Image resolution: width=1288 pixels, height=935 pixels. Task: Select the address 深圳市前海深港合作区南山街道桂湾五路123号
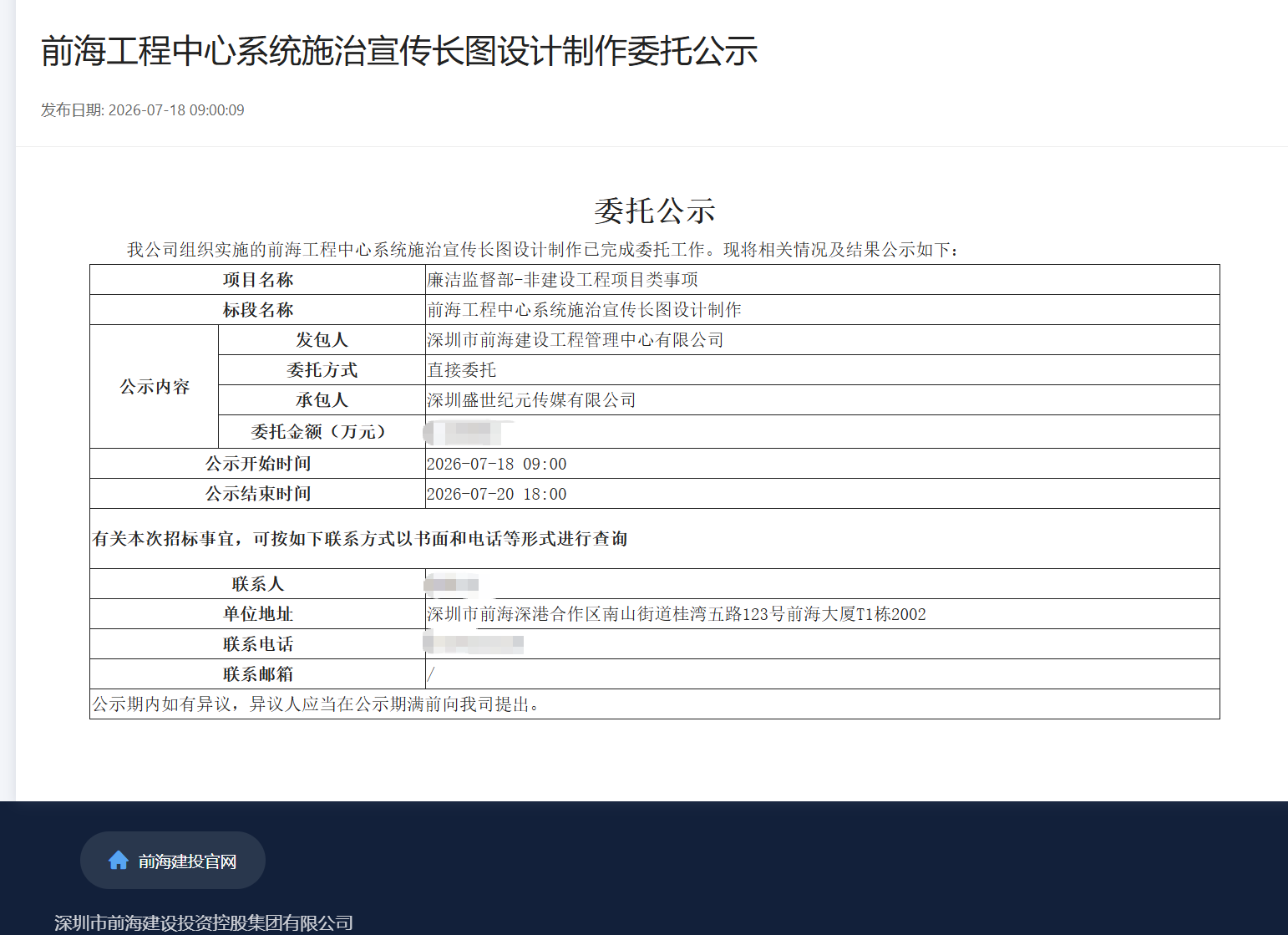coord(606,614)
